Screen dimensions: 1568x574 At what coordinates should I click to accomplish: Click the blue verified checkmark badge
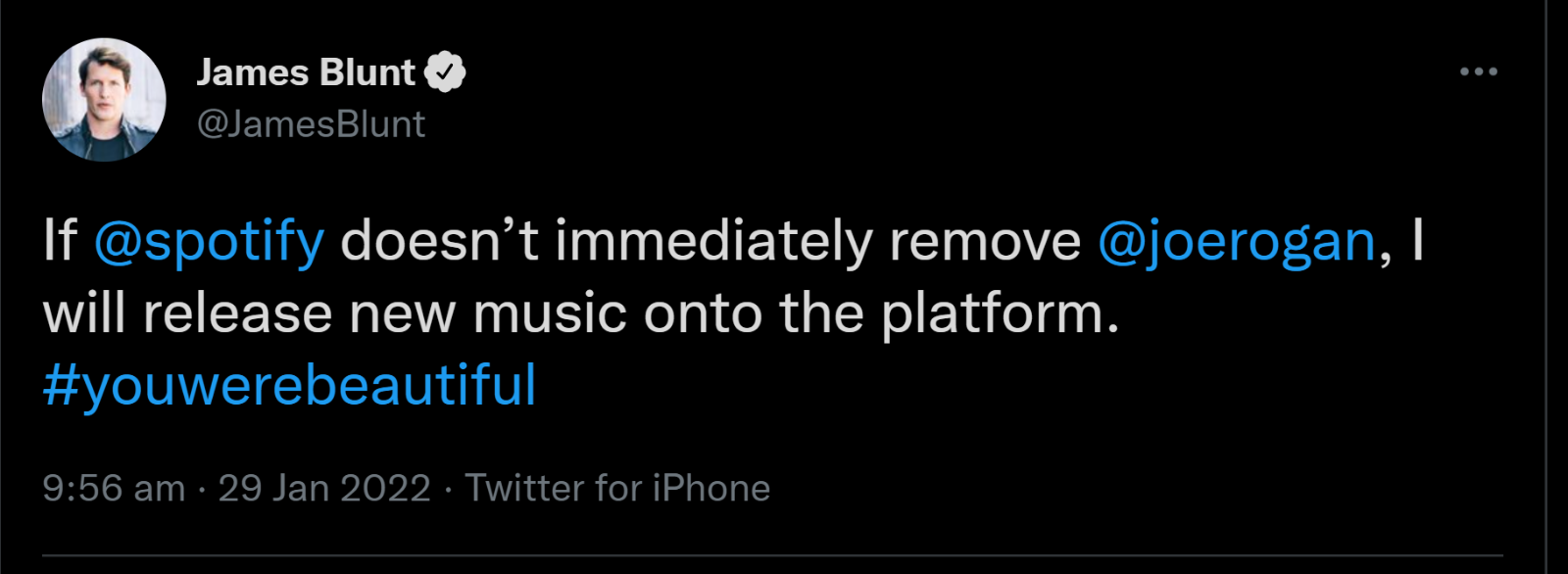click(x=445, y=72)
